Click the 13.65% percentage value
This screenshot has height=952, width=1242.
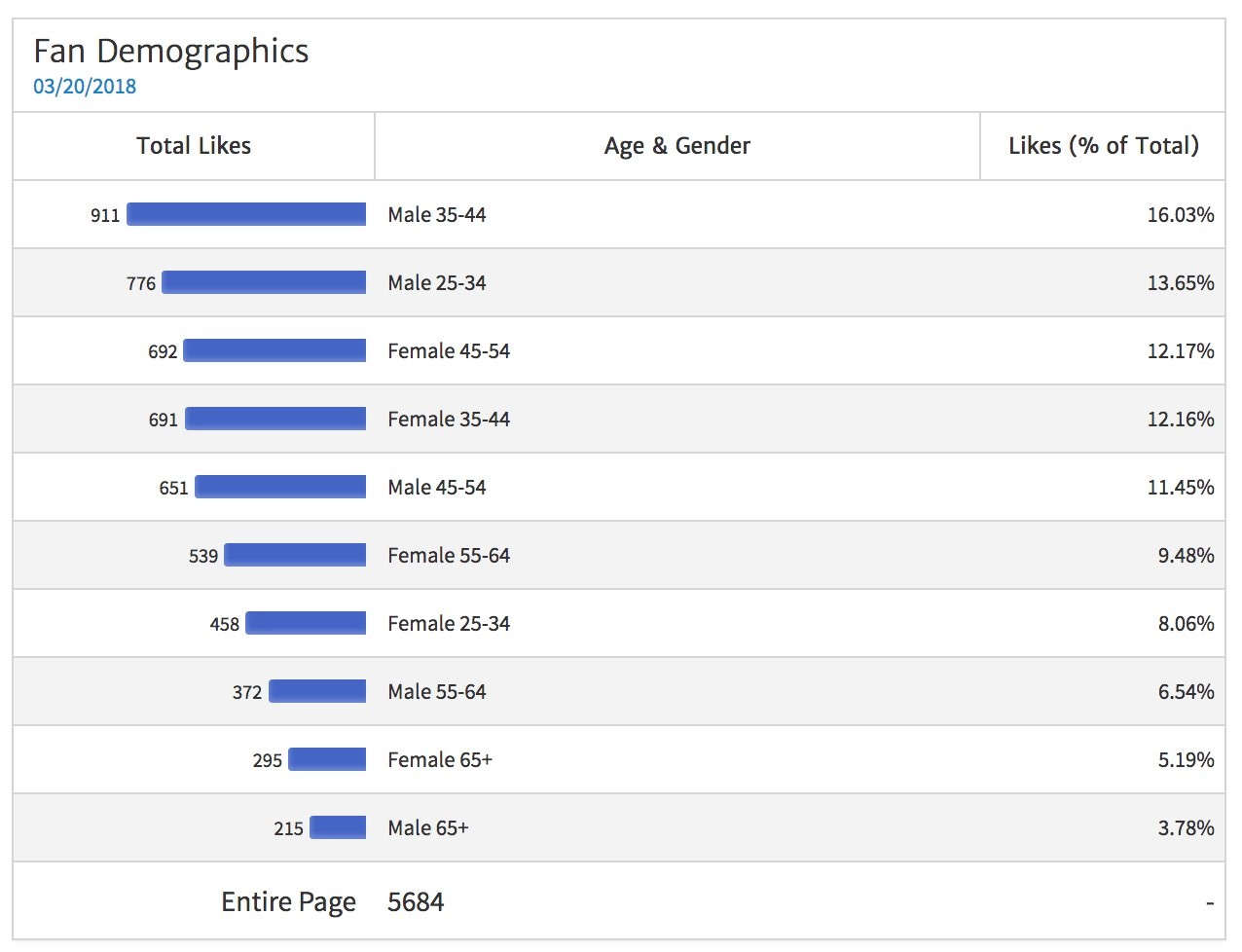point(1180,283)
